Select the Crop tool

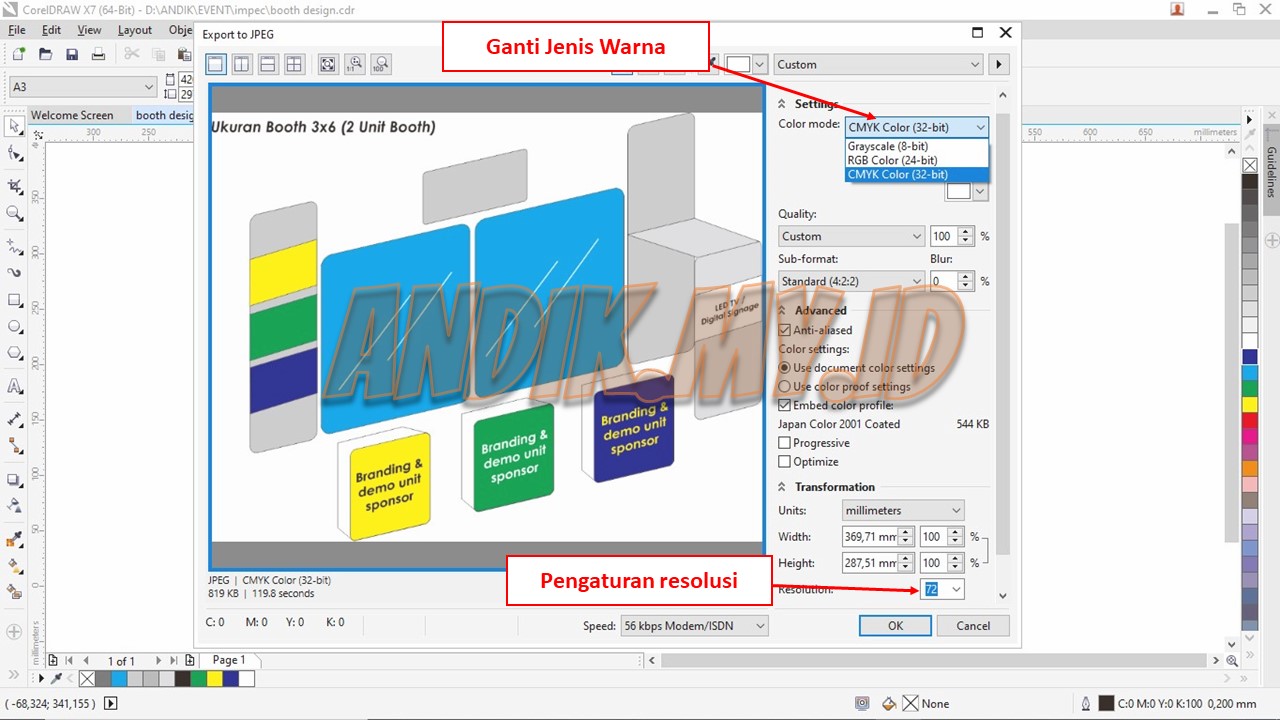[14, 186]
